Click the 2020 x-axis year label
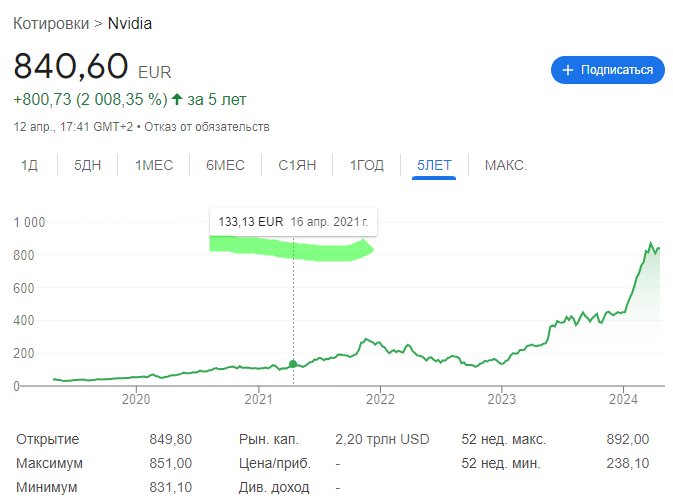Screen dimensions: 673x499 click(x=136, y=399)
